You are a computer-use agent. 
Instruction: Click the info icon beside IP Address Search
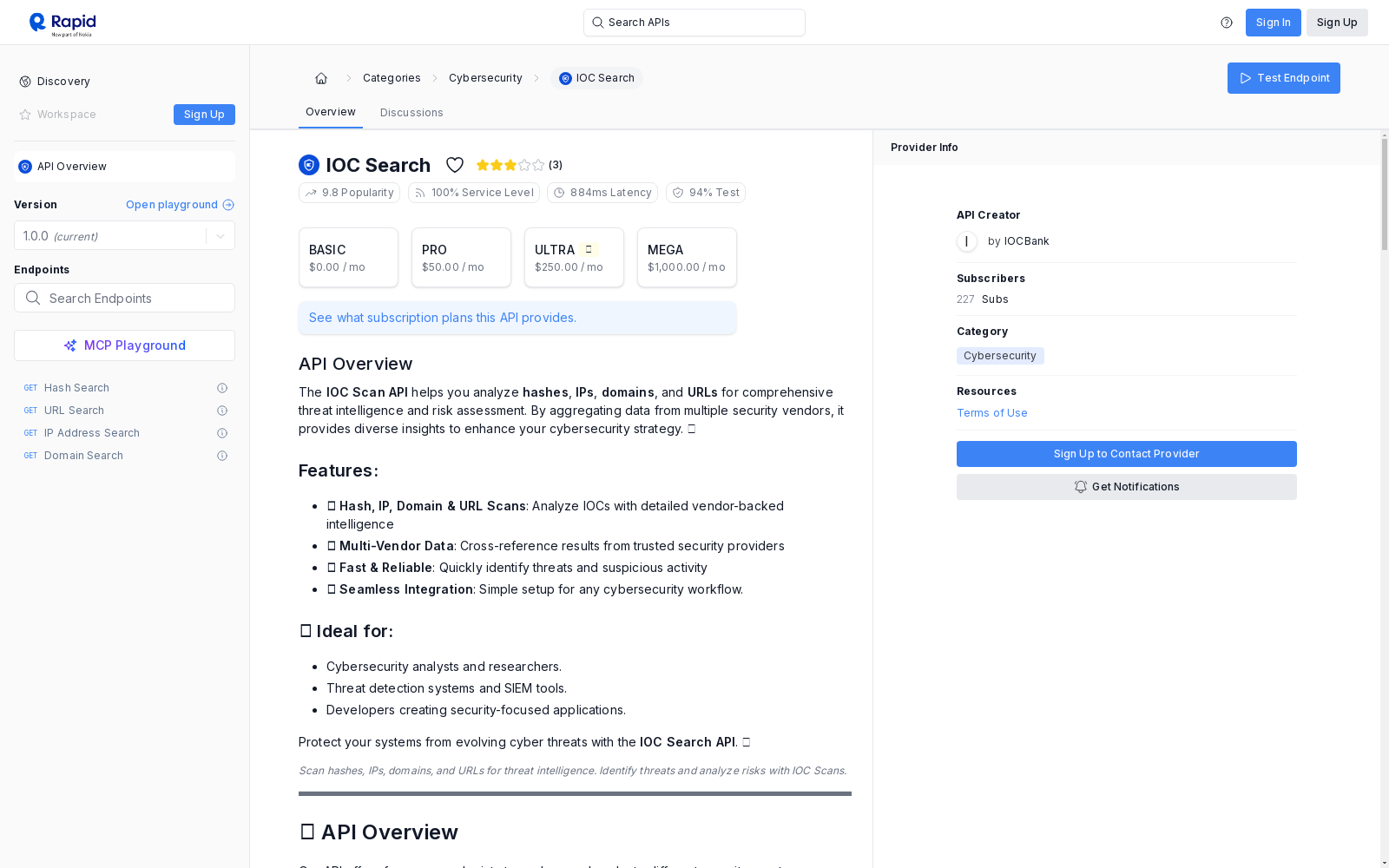(x=222, y=433)
